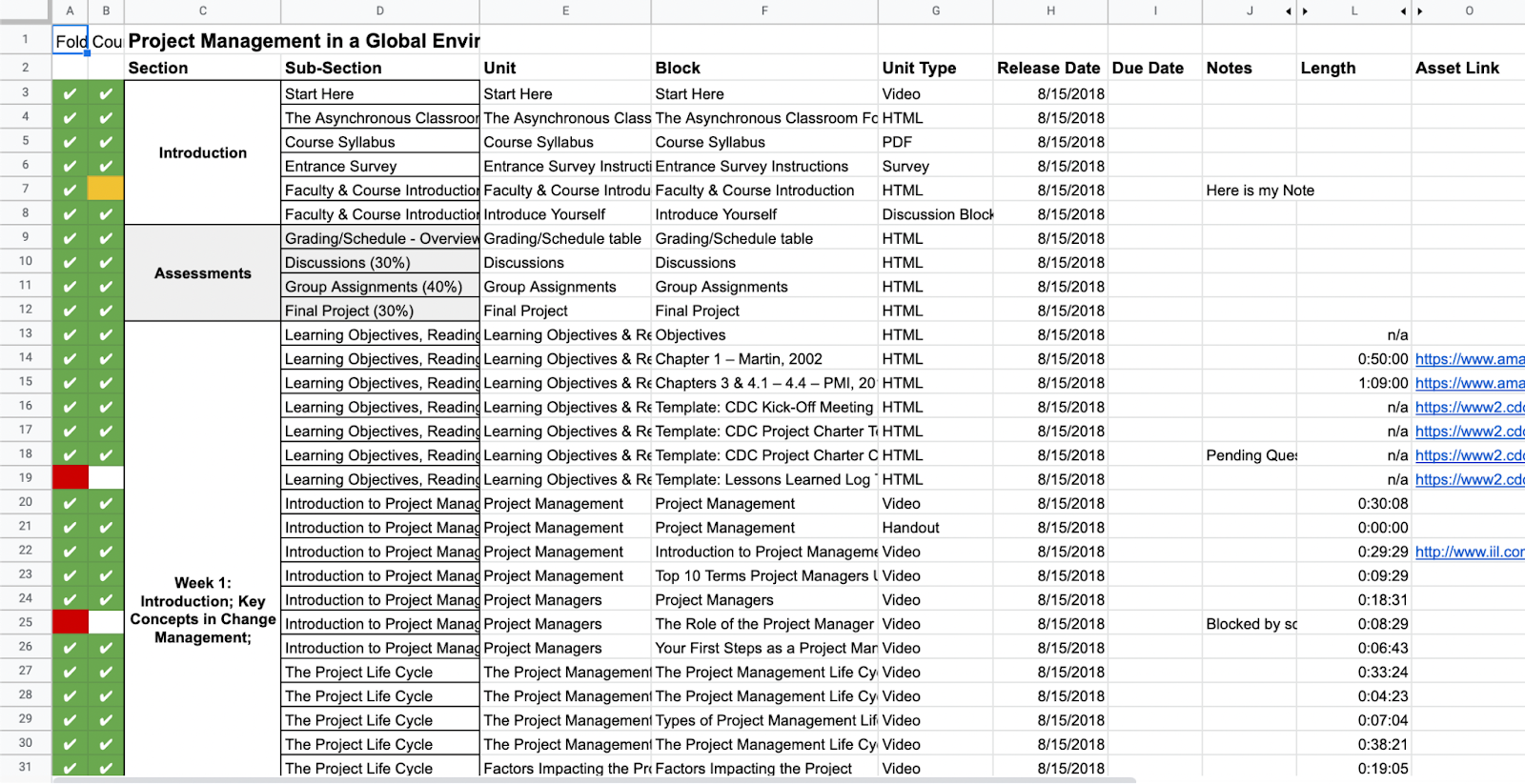Open the asset link in row 14
Screen dimensions: 1525x784
[1469, 359]
